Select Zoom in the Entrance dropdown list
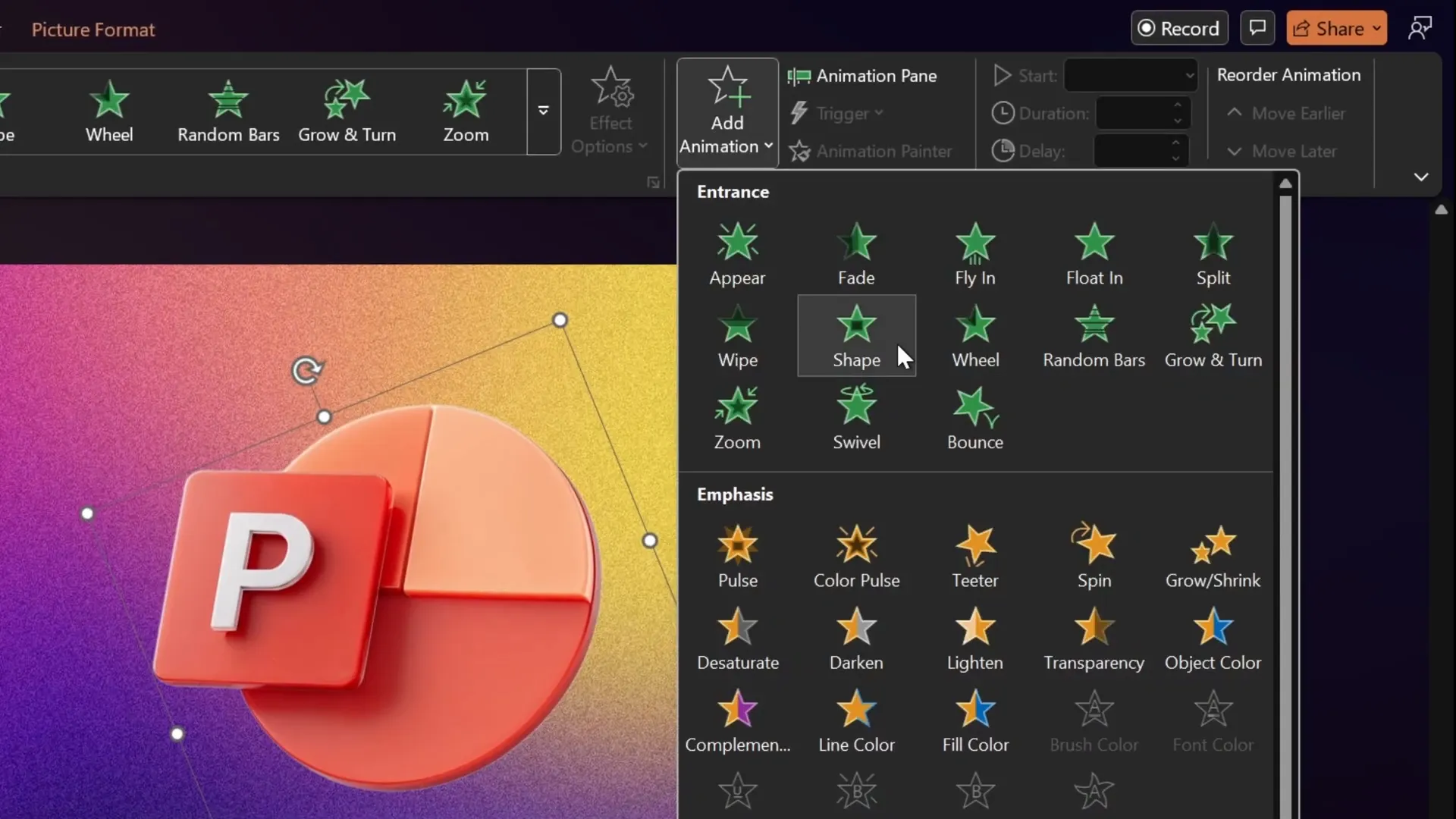The height and width of the screenshot is (819, 1456). point(737,418)
